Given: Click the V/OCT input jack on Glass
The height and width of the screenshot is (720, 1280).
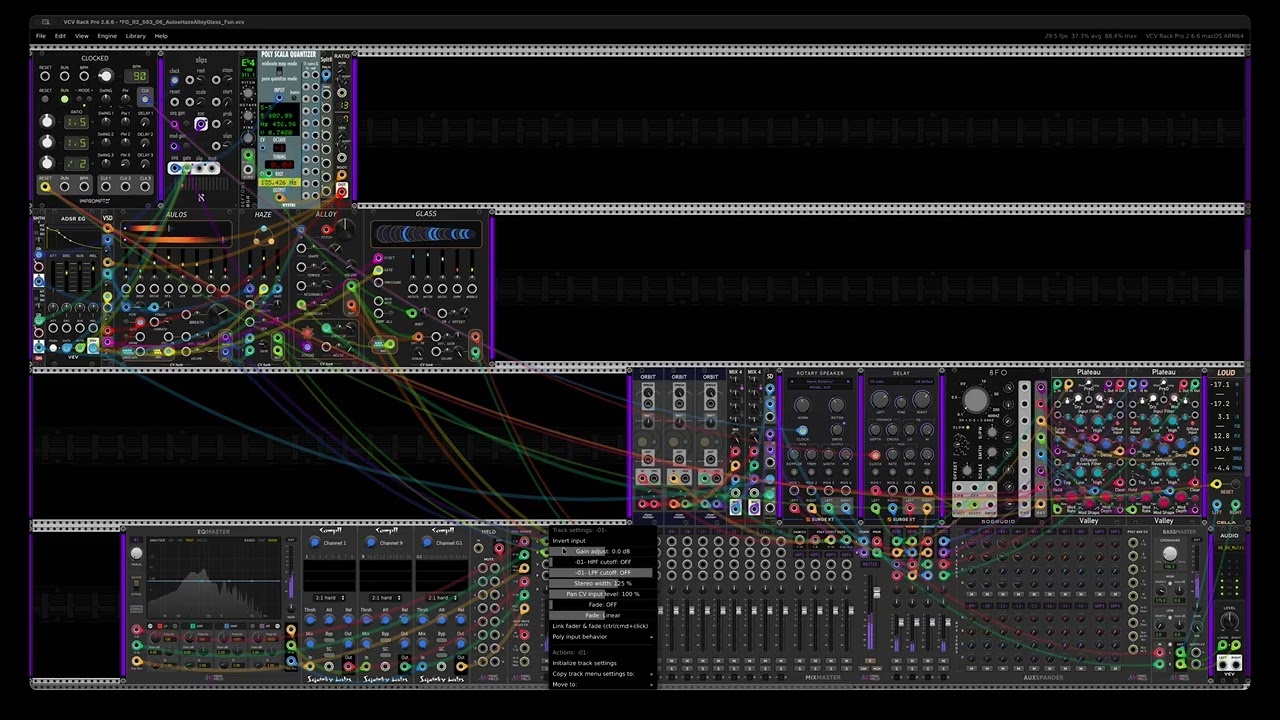Looking at the screenshot, I should 378,258.
